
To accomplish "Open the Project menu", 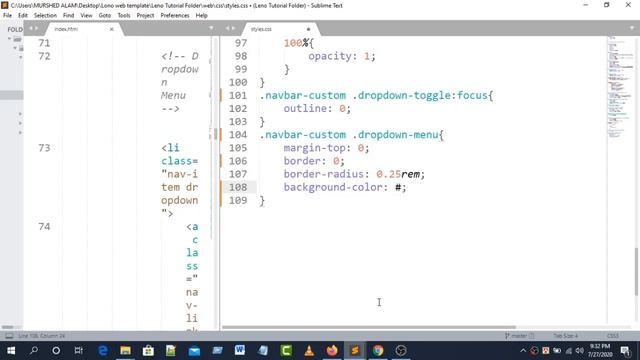I will tap(145, 16).
